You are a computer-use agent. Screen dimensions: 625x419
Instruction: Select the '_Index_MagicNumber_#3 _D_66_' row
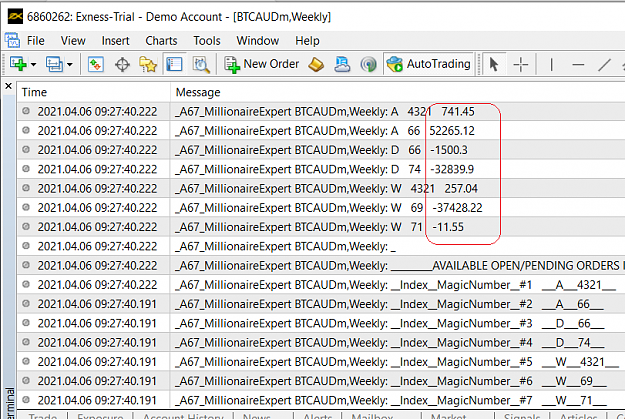pos(321,323)
